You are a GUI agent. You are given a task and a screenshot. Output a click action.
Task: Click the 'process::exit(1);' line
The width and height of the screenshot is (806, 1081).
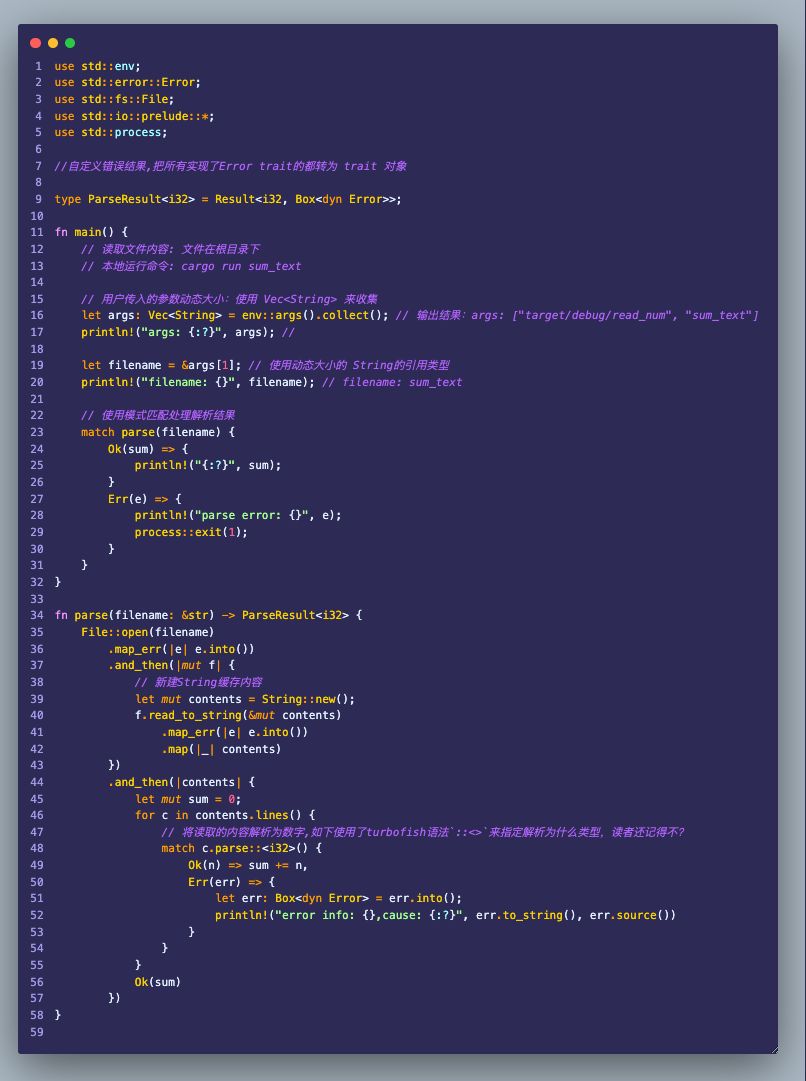click(191, 532)
